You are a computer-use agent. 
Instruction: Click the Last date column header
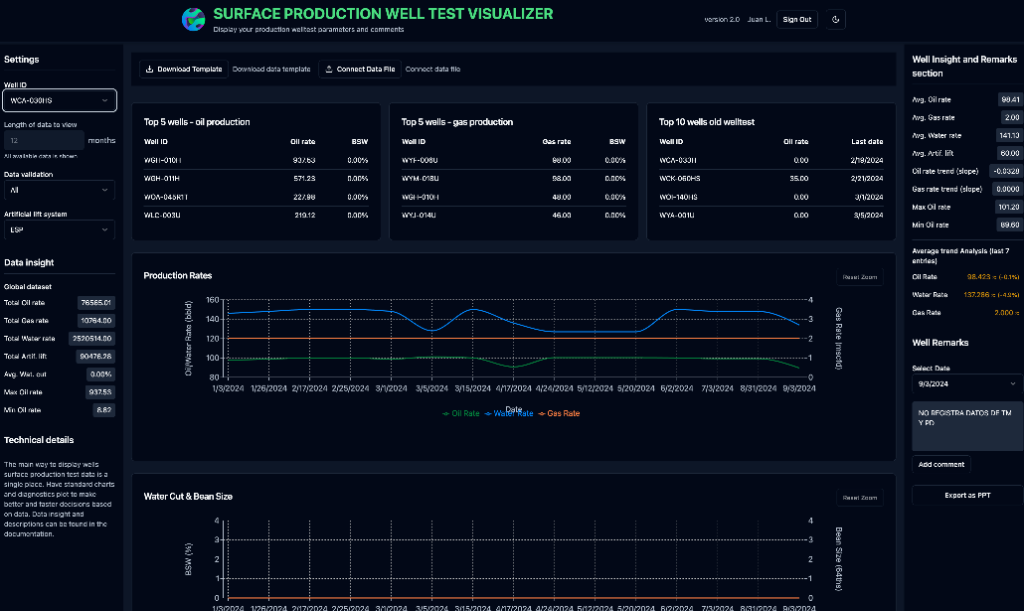(867, 142)
